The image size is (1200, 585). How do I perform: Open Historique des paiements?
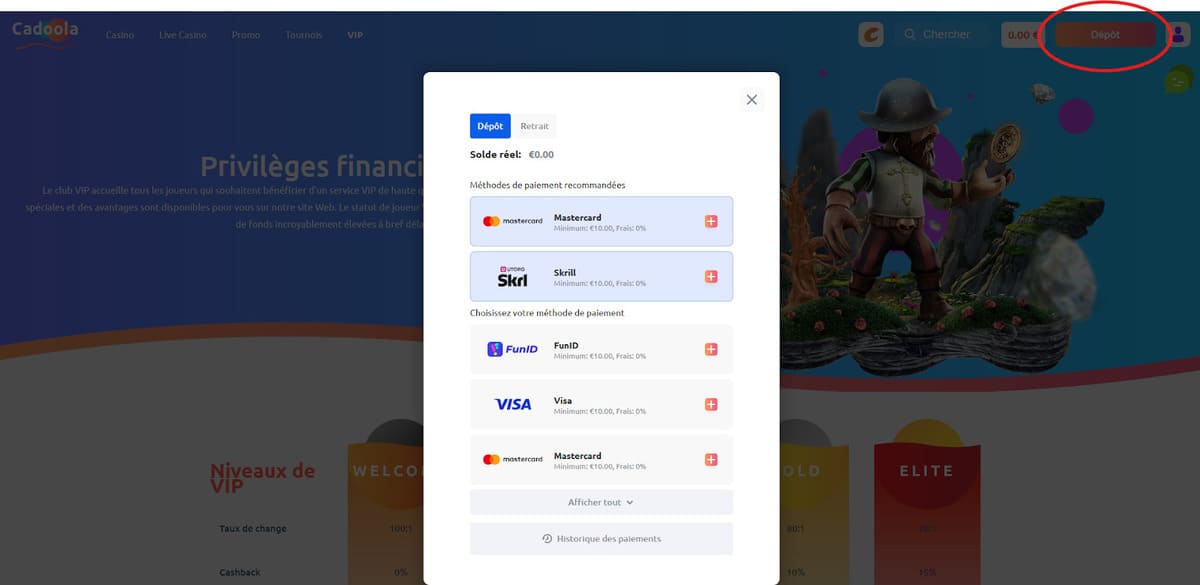click(x=601, y=539)
